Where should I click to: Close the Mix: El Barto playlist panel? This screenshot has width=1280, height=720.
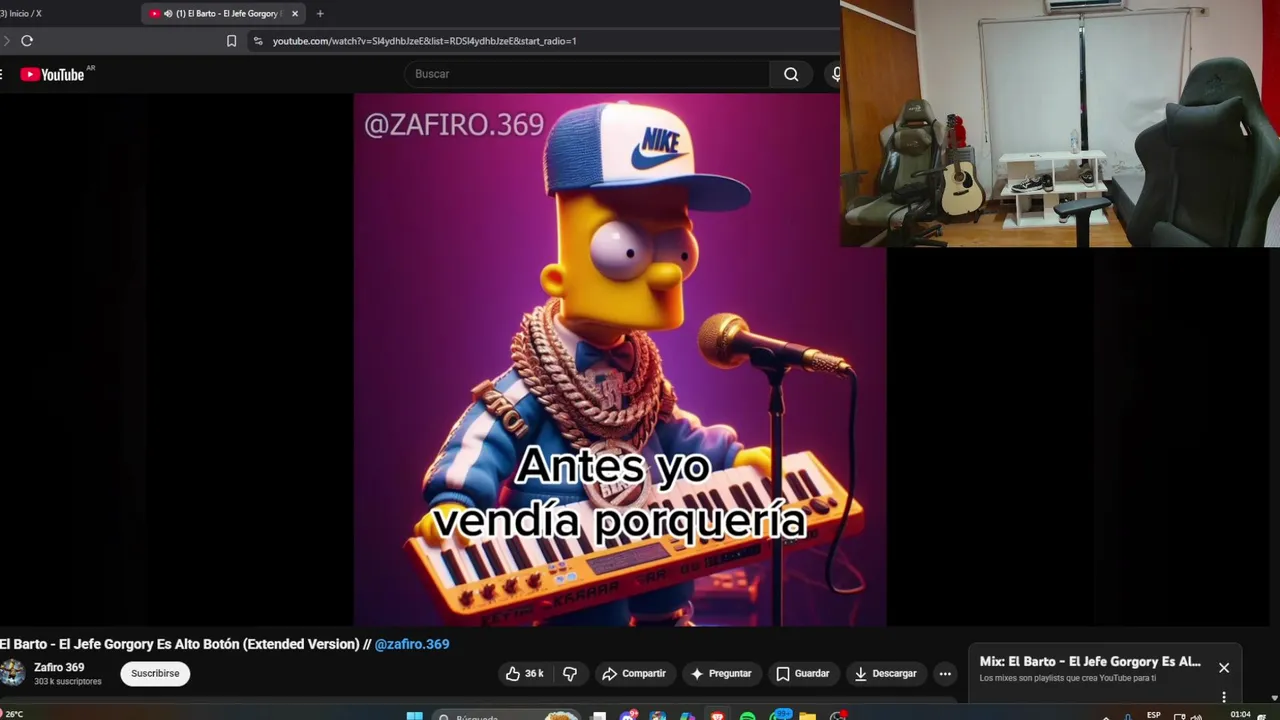pyautogui.click(x=1224, y=667)
